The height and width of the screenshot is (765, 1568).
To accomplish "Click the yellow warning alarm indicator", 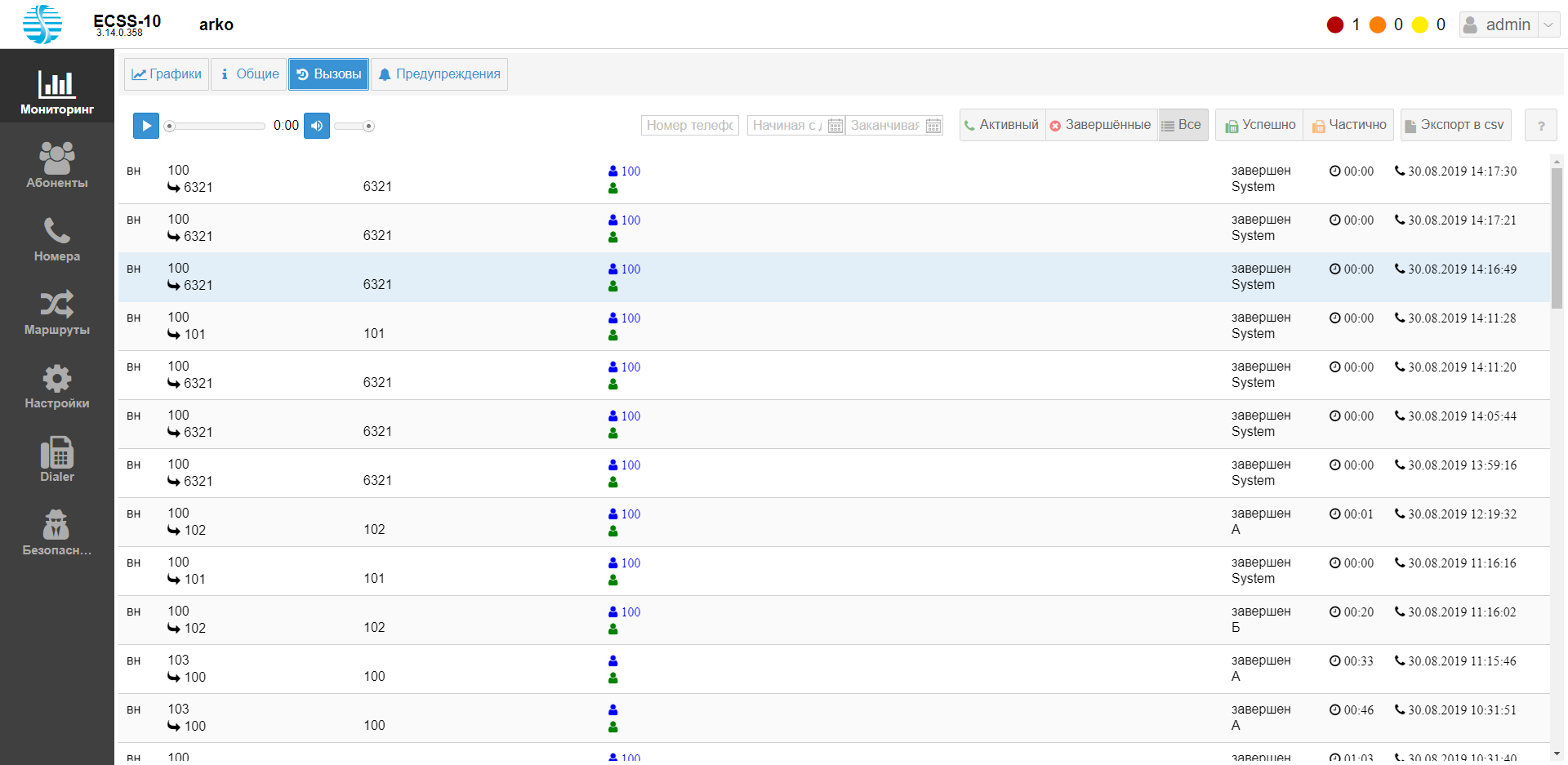I will click(1420, 25).
